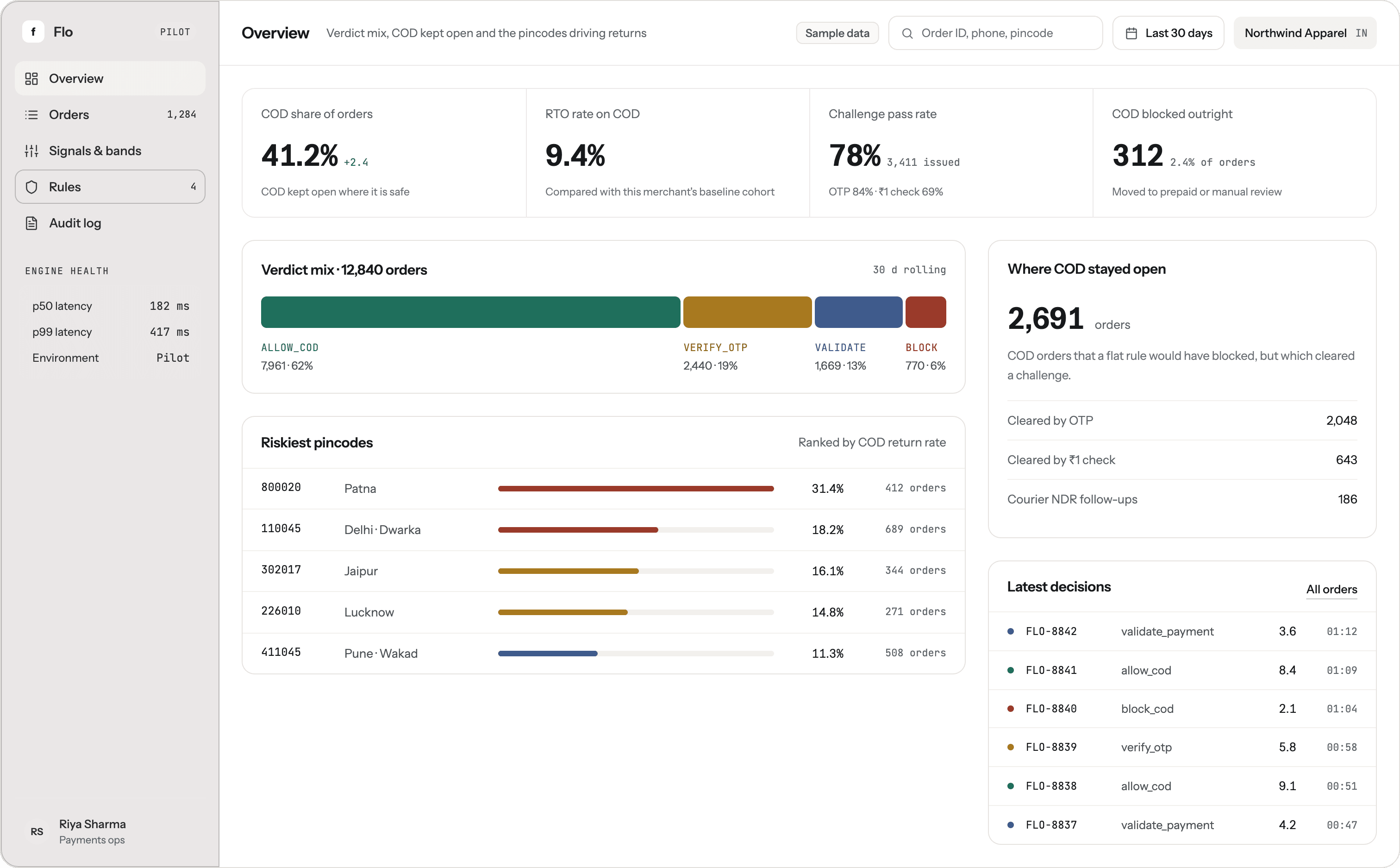Open the Overview page in sidebar
This screenshot has height=868, width=1400.
[110, 79]
